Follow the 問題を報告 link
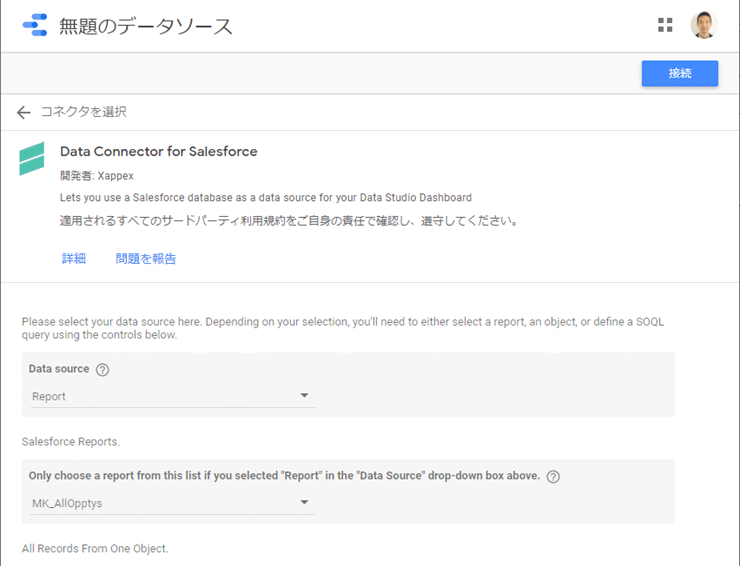Viewport: 740px width, 566px height. (146, 259)
